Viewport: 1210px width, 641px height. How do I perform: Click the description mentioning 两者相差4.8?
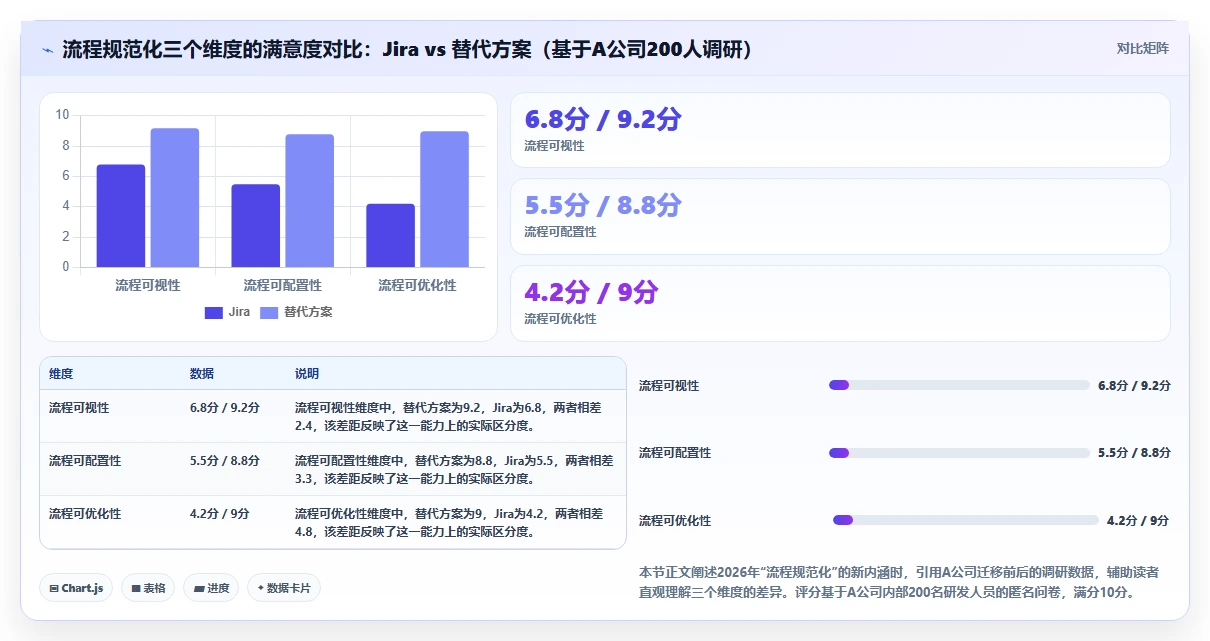449,522
